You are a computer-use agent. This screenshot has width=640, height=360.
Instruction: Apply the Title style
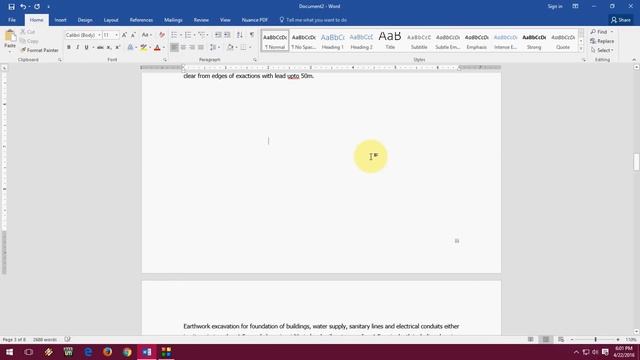[390, 41]
